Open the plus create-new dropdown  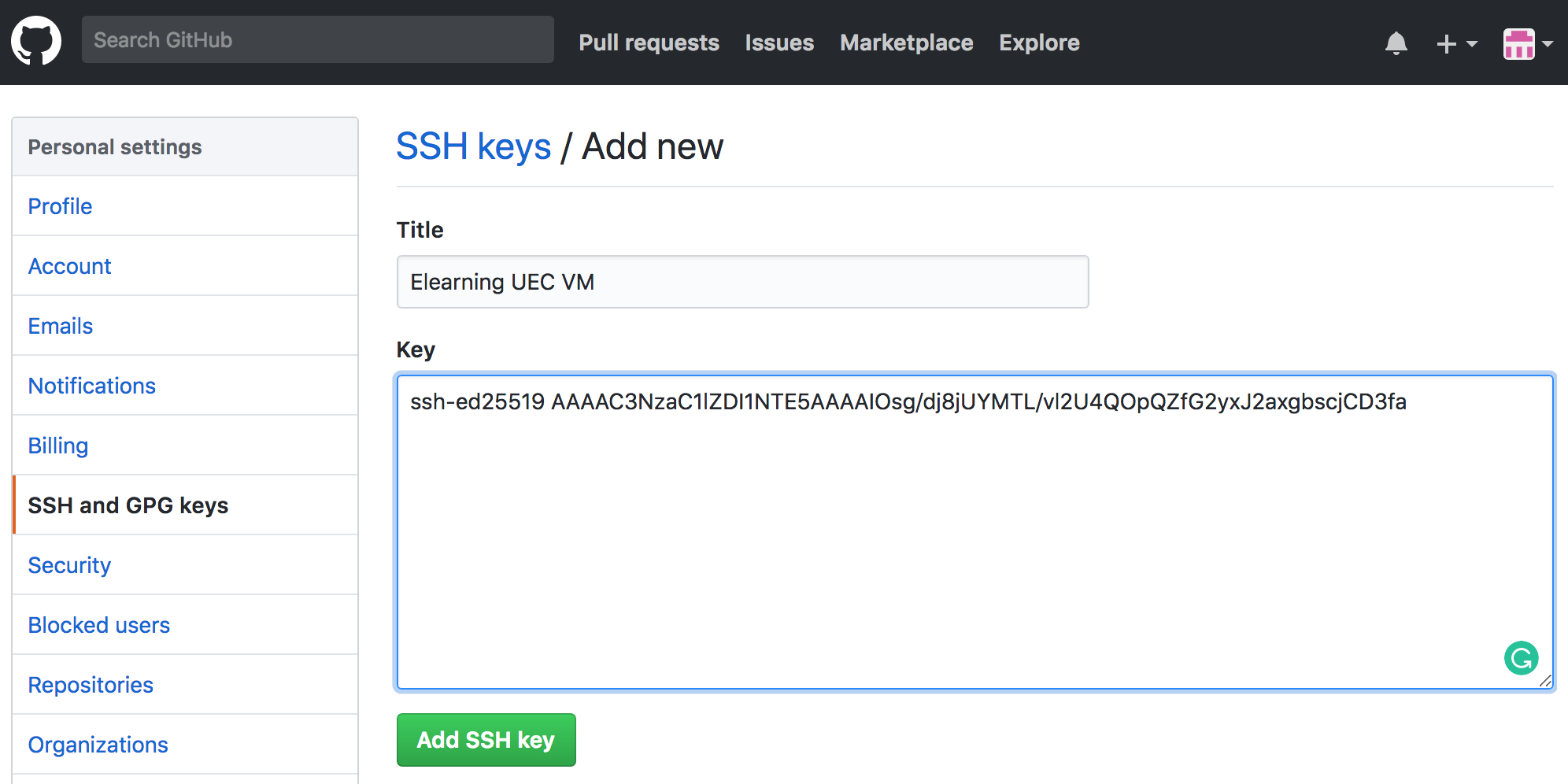[x=1456, y=43]
